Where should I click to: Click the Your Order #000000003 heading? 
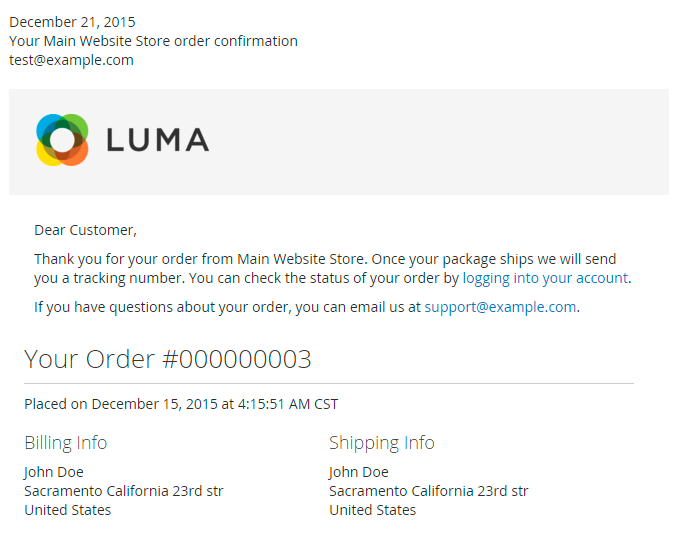pyautogui.click(x=168, y=359)
